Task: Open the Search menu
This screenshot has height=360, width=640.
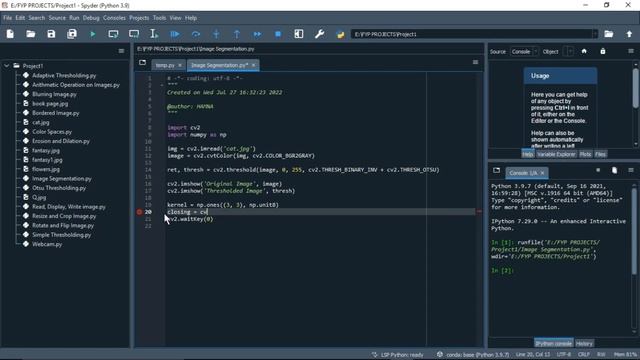Action: click(x=37, y=18)
